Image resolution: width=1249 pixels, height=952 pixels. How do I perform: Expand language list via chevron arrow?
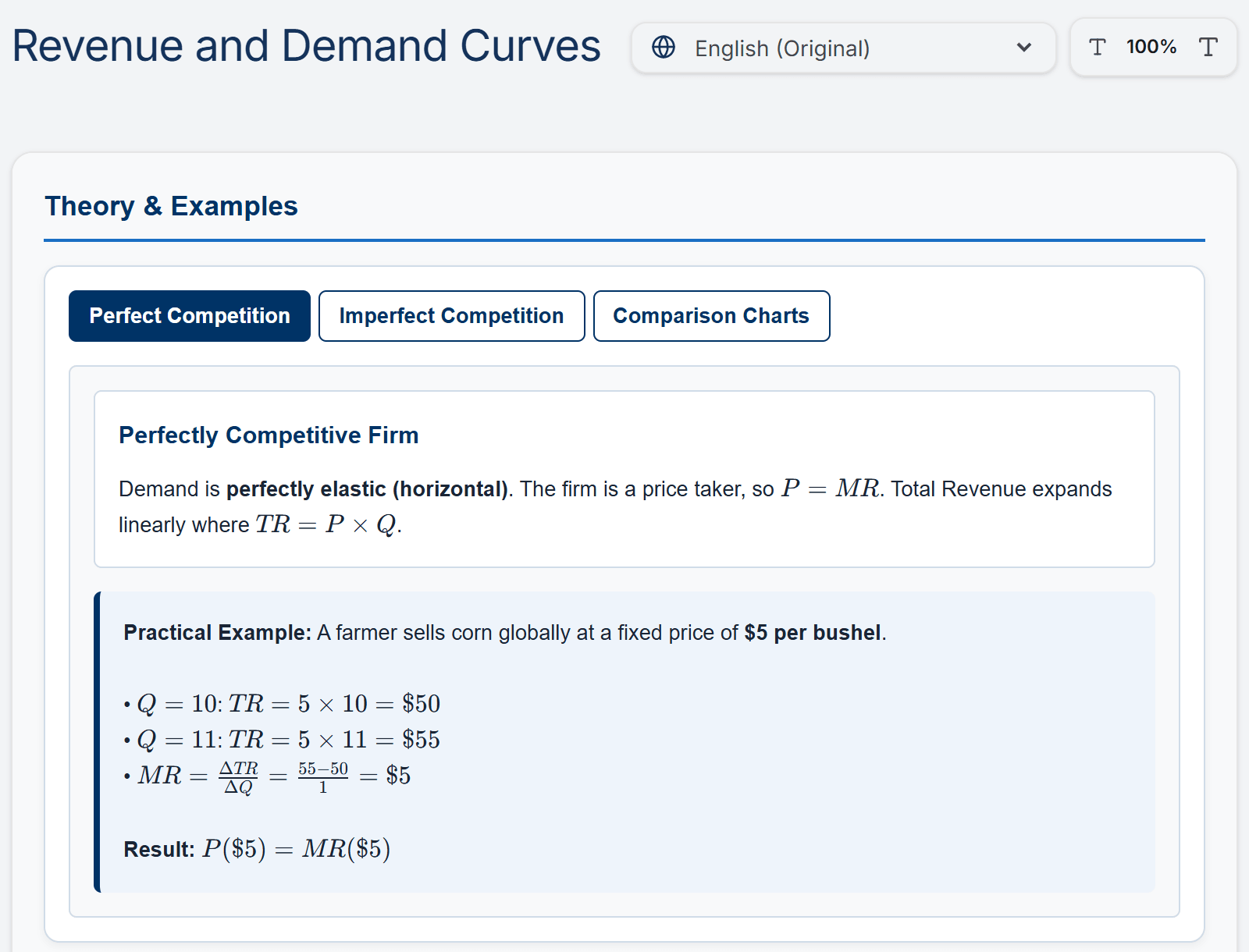click(x=1024, y=48)
